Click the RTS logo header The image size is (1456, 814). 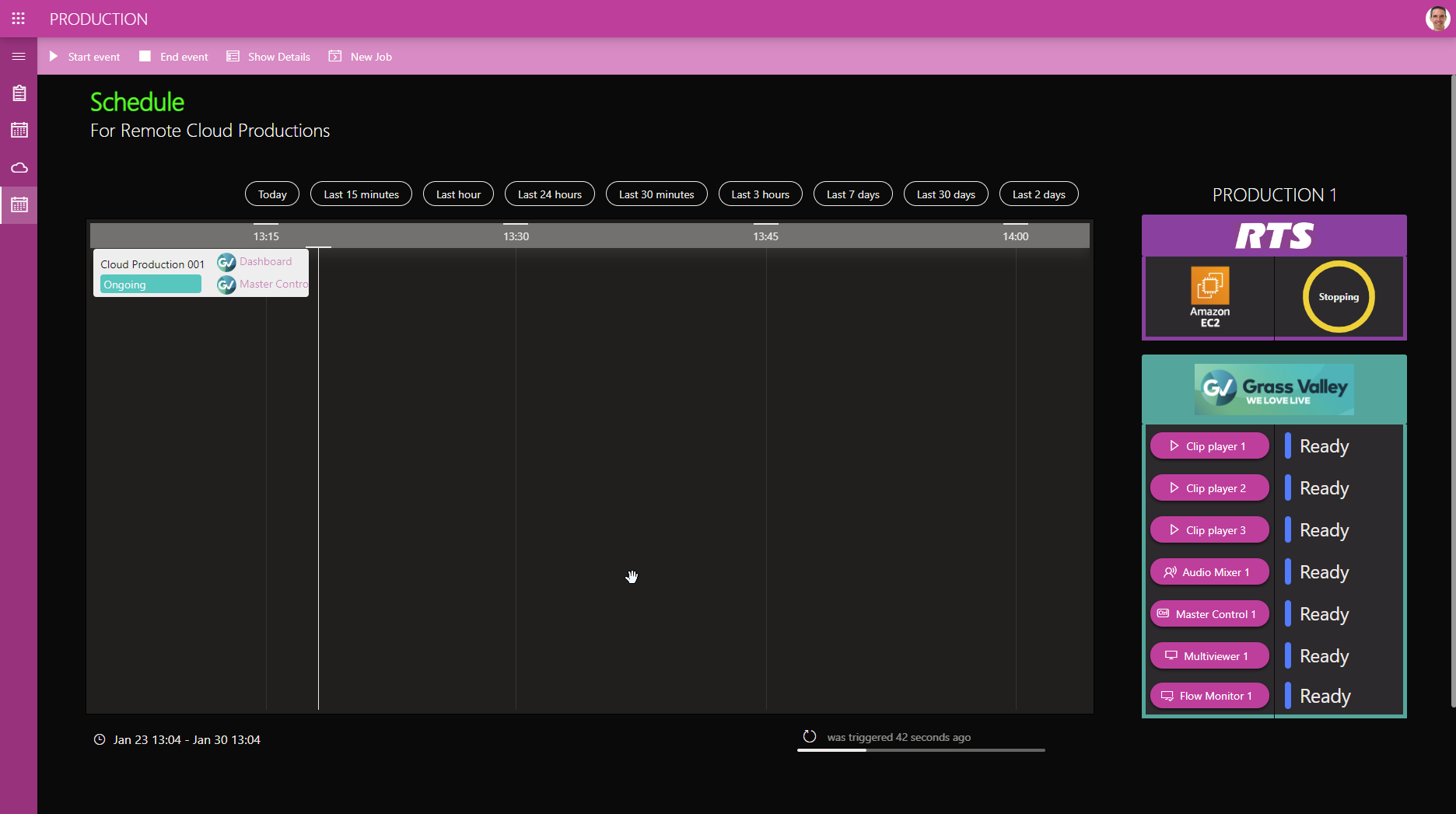[x=1274, y=236]
